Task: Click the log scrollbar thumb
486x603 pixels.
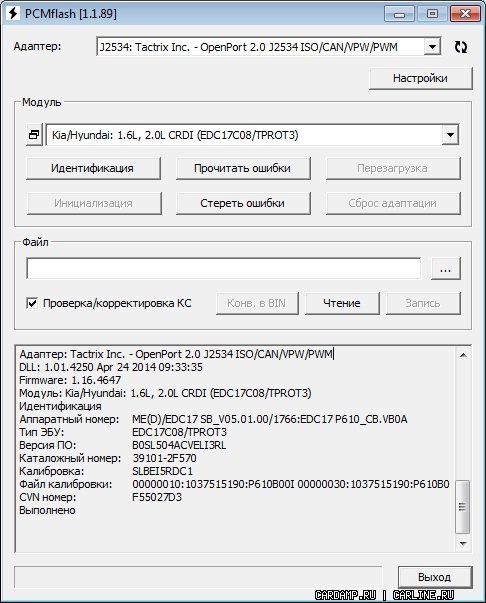Action: point(463,507)
